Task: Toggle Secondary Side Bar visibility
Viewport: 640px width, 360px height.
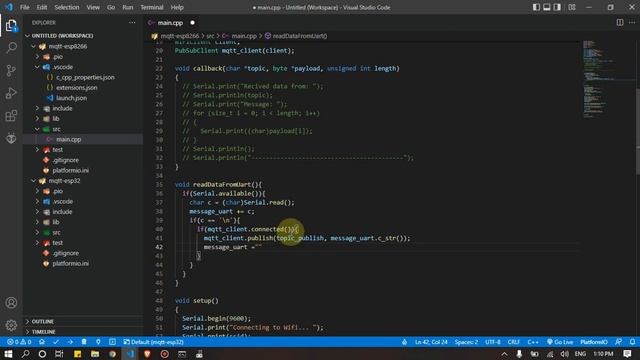Action: coord(557,7)
